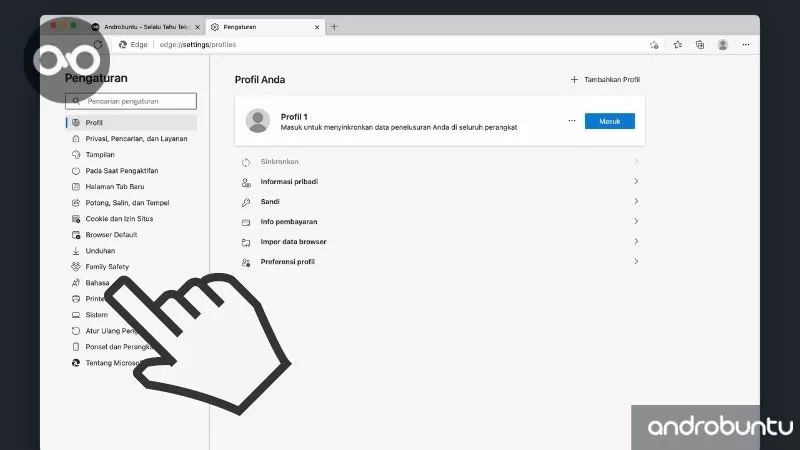Expand Impor data browser chevron arrow
This screenshot has height=450, width=800.
pos(636,241)
